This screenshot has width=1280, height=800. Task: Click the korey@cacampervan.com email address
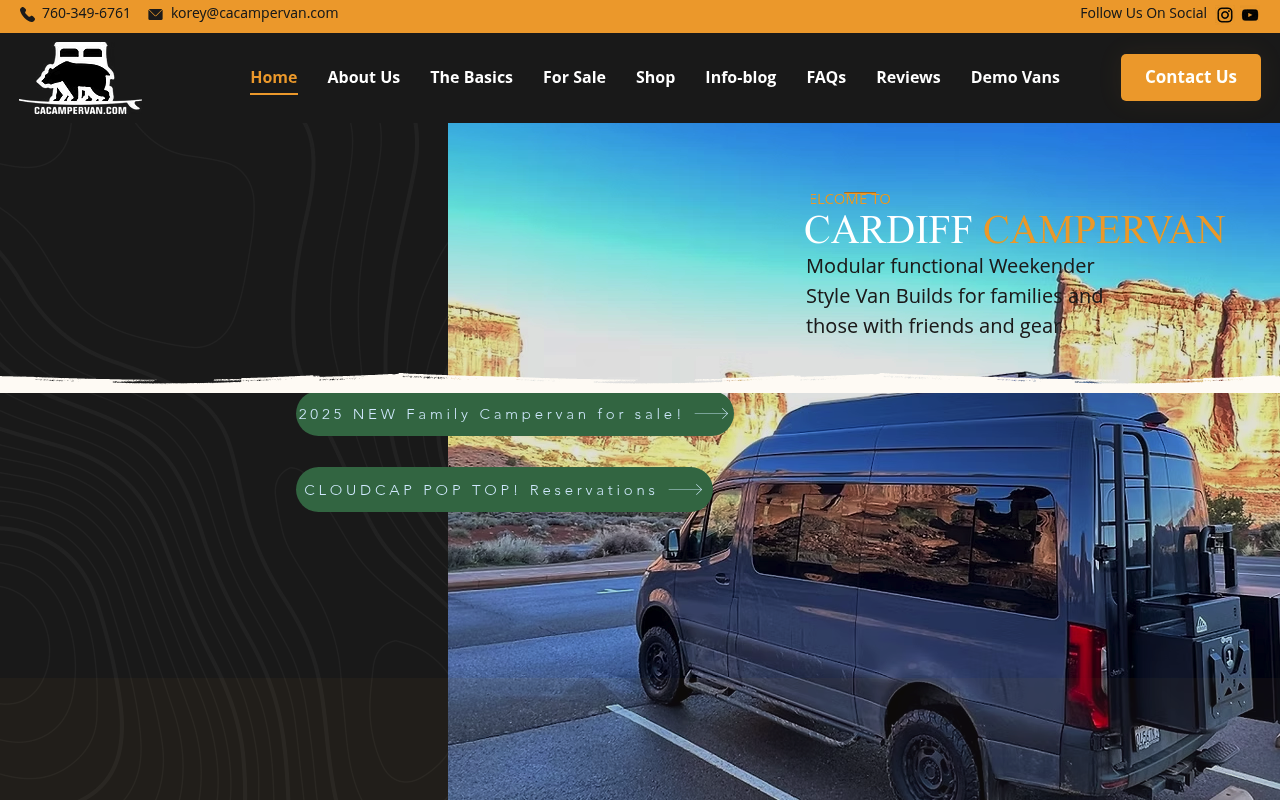click(x=254, y=12)
